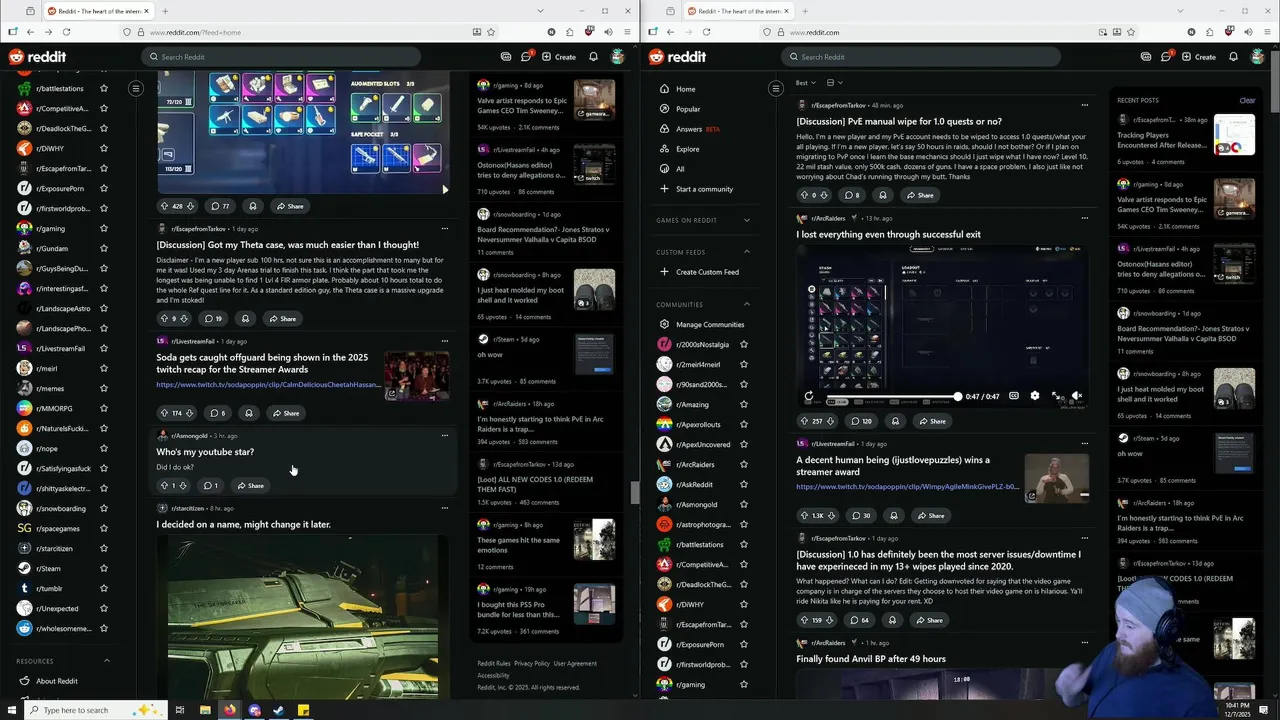The height and width of the screenshot is (720, 1280).
Task: Open overflow menu on Theta case post
Action: (x=445, y=229)
